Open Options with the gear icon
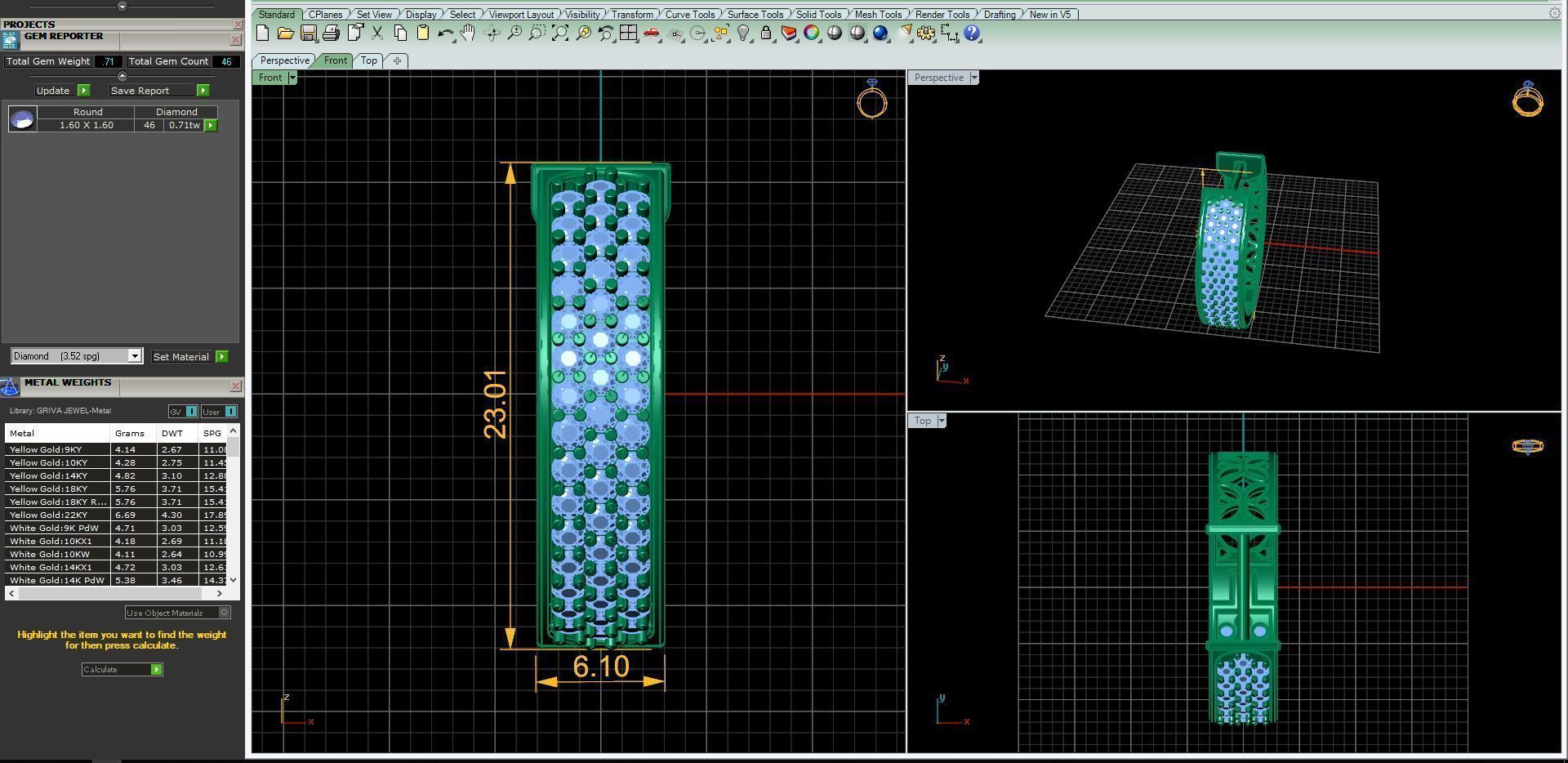The image size is (1568, 763). coord(926,33)
